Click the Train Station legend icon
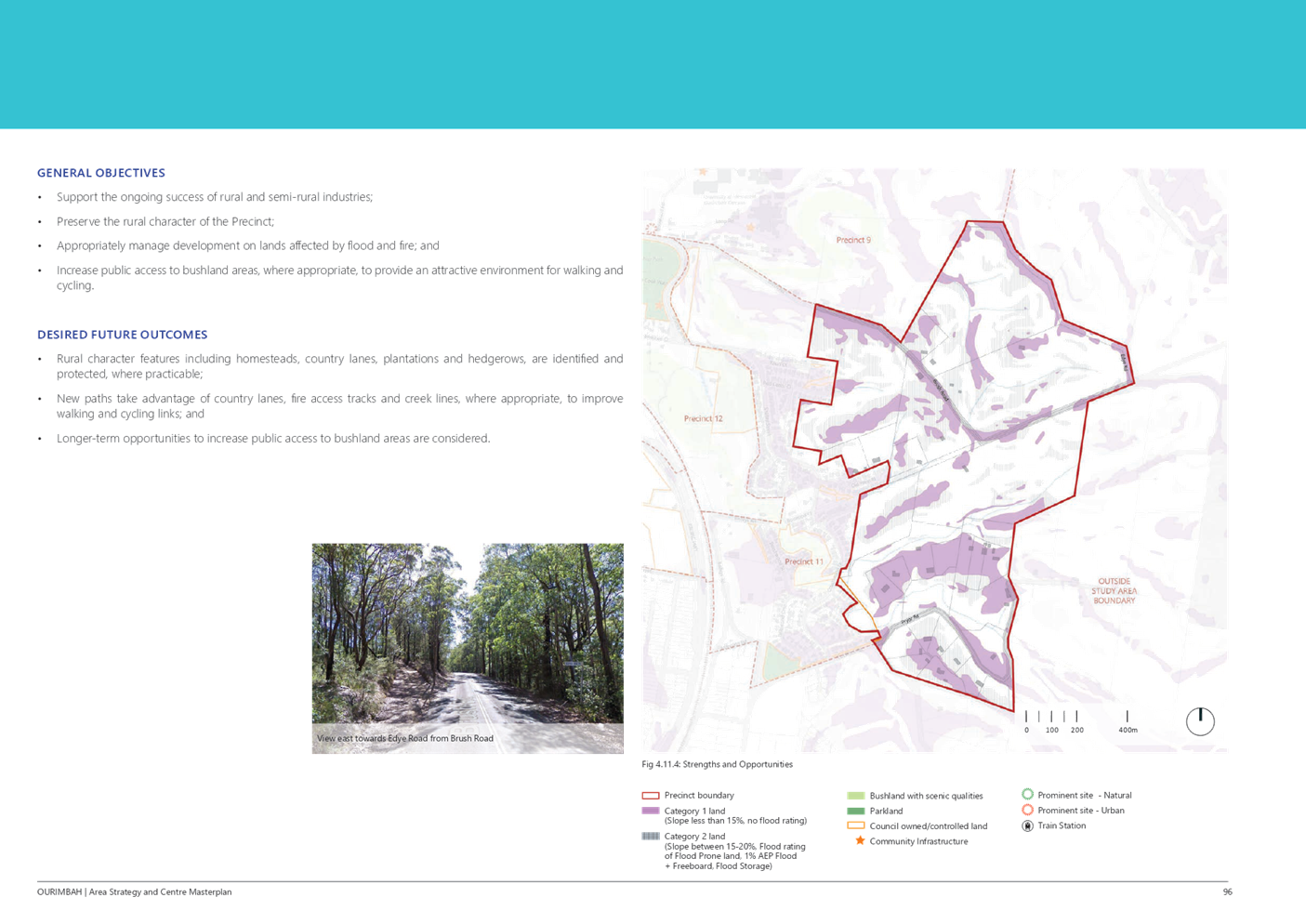1306x924 pixels. tap(1028, 825)
